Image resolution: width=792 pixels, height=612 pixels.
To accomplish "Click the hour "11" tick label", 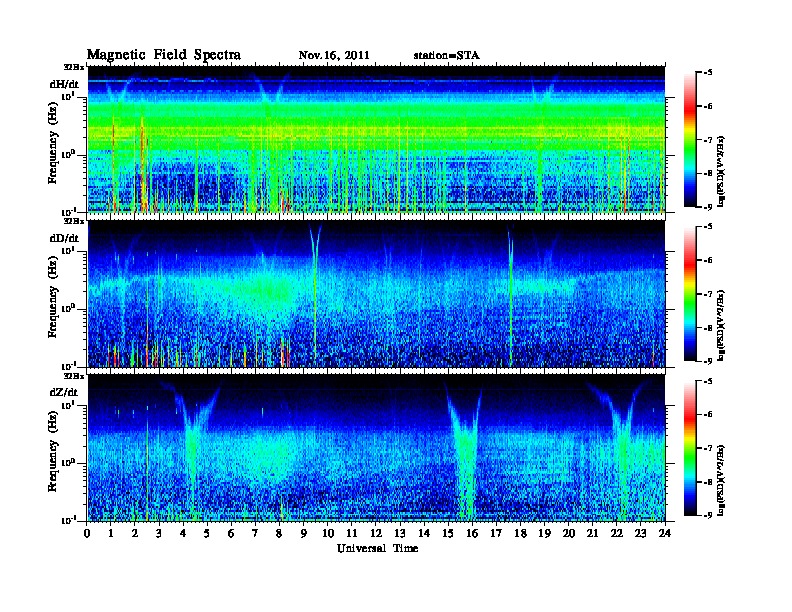I will [x=352, y=534].
